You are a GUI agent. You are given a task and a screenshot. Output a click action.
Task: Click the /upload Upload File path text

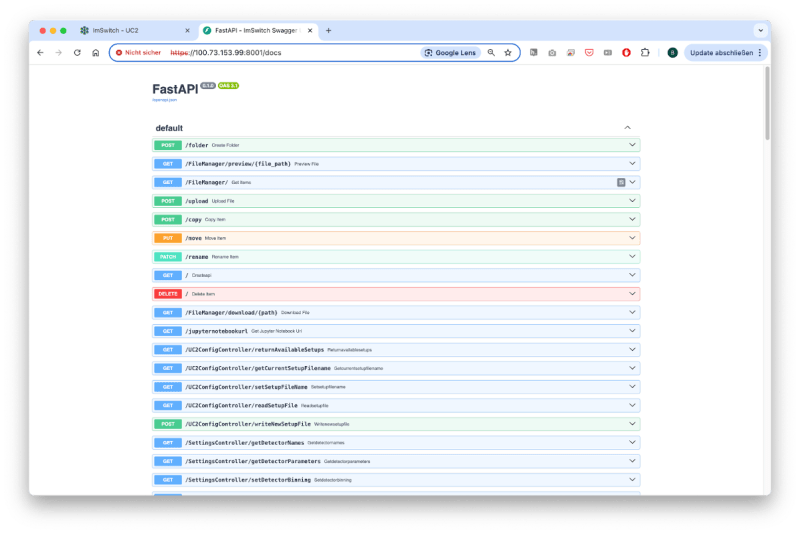[x=209, y=201]
